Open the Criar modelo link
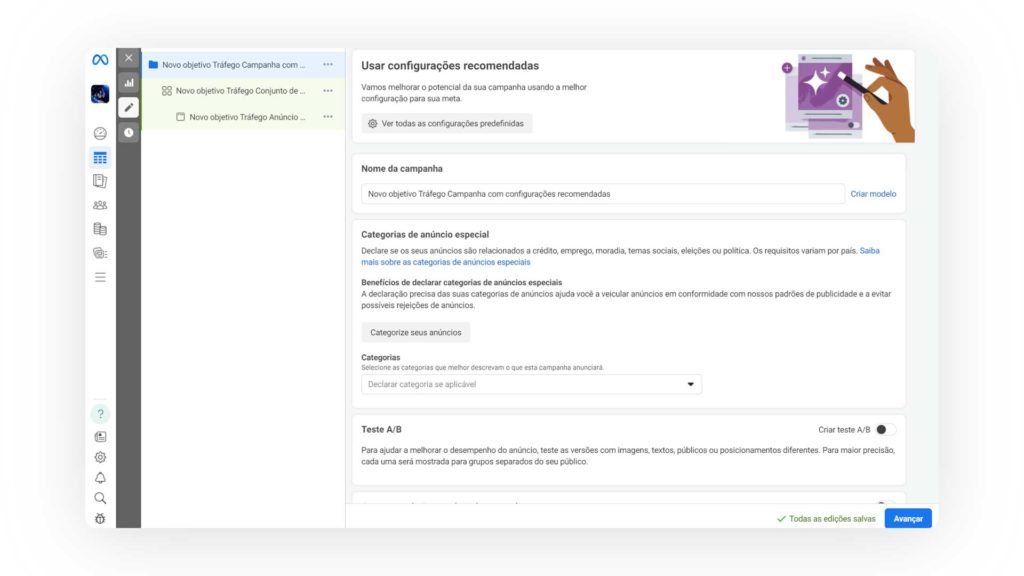1024x576 pixels. 873,194
